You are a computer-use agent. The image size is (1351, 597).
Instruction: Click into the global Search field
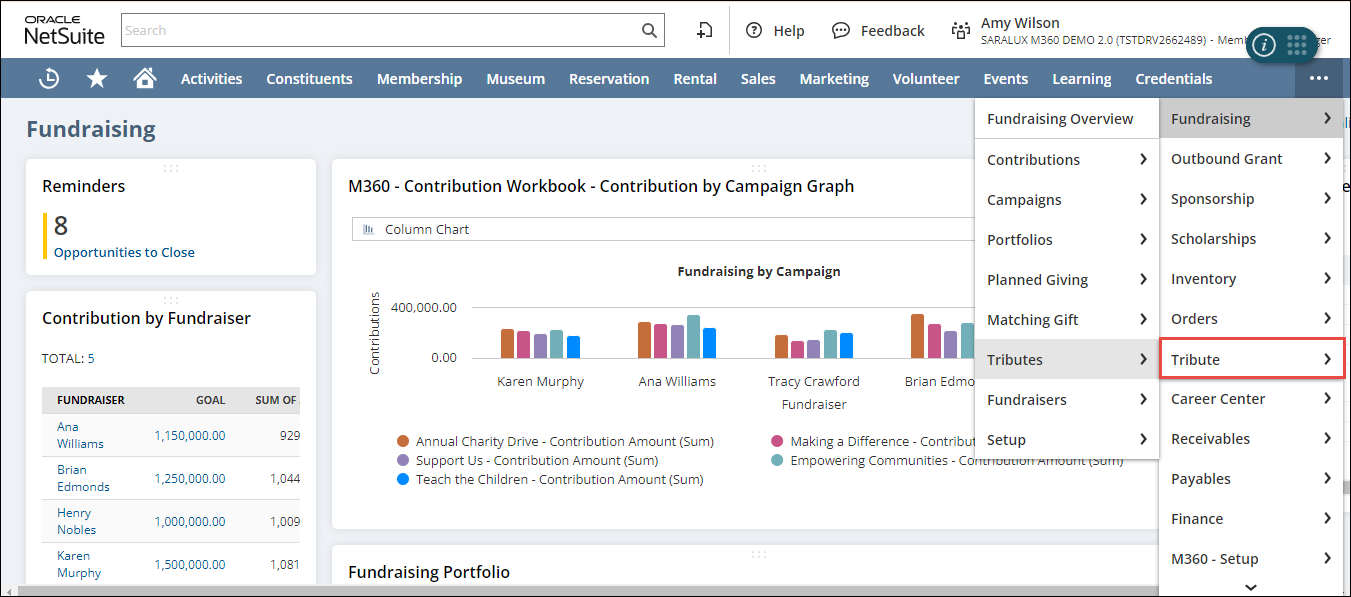pos(380,30)
